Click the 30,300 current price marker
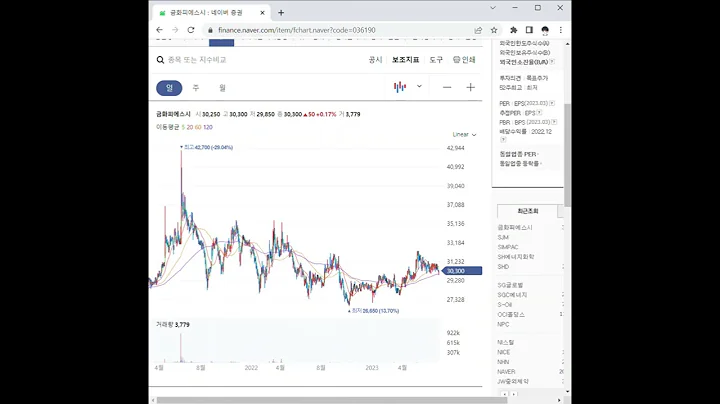Image resolution: width=720 pixels, height=404 pixels. pos(463,271)
